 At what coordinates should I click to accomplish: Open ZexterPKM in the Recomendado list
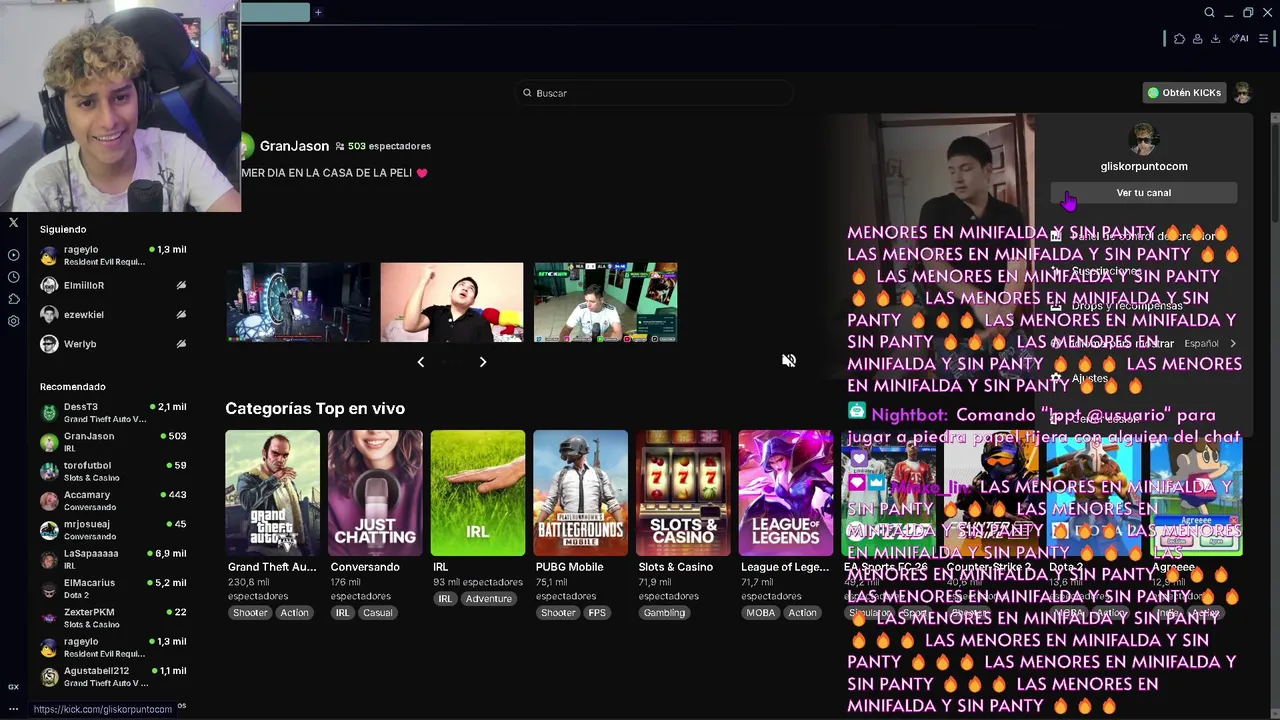coord(113,618)
